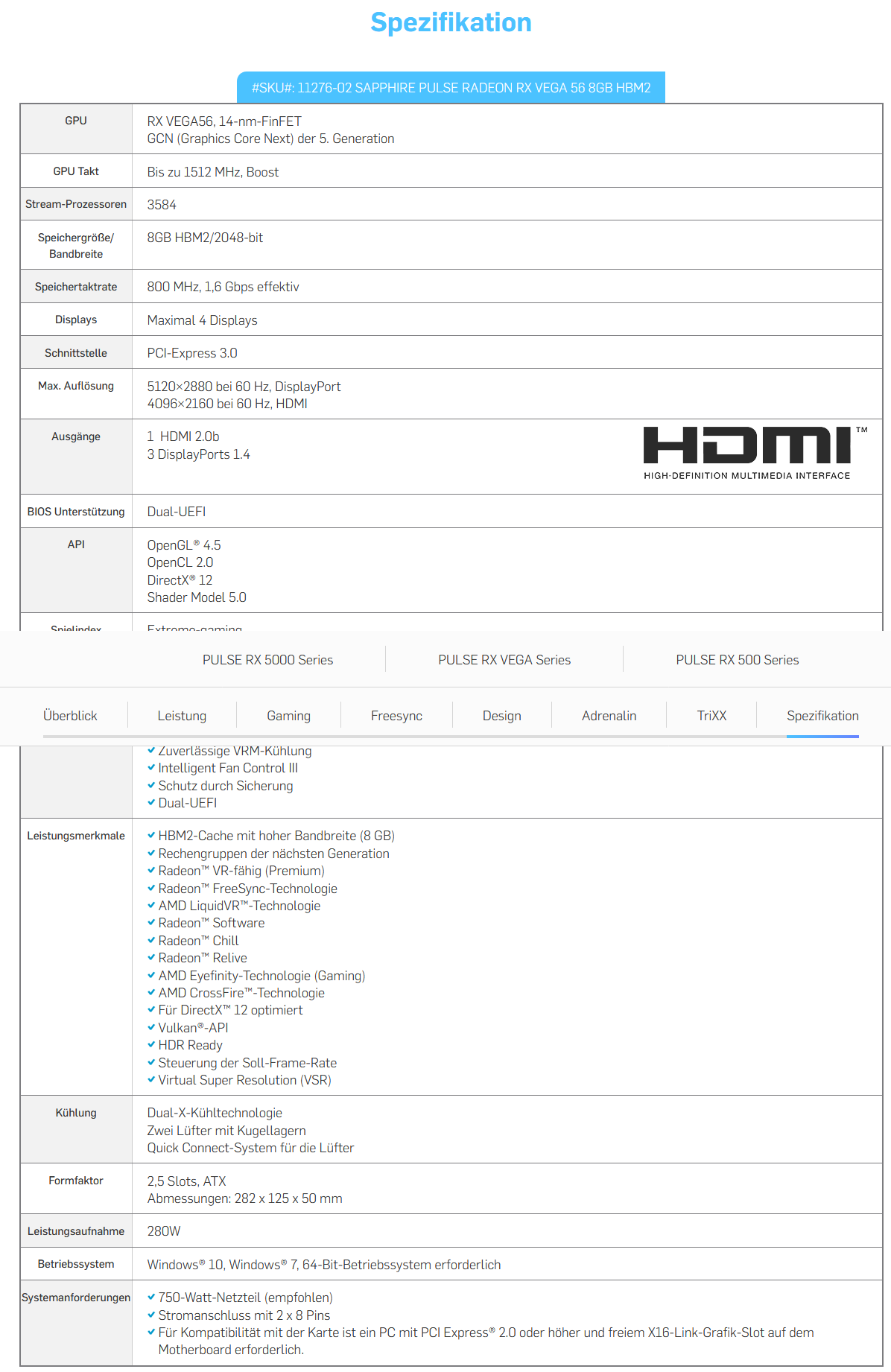Click the checkmark beside Rechengruppen der nächsten Generation
This screenshot has width=891, height=1372.
[x=151, y=854]
